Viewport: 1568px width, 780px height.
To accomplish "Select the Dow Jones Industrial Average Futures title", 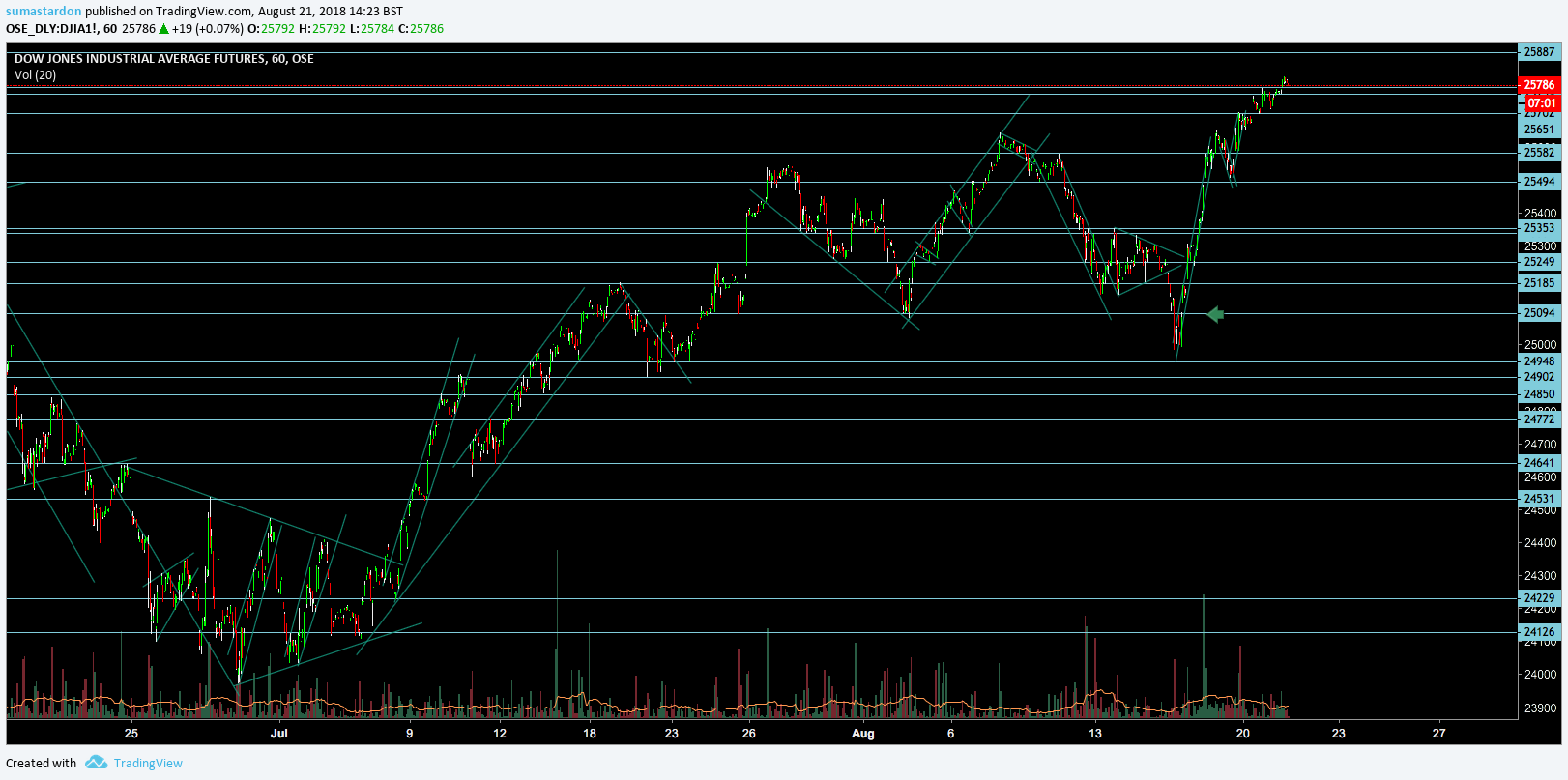I will click(x=164, y=59).
